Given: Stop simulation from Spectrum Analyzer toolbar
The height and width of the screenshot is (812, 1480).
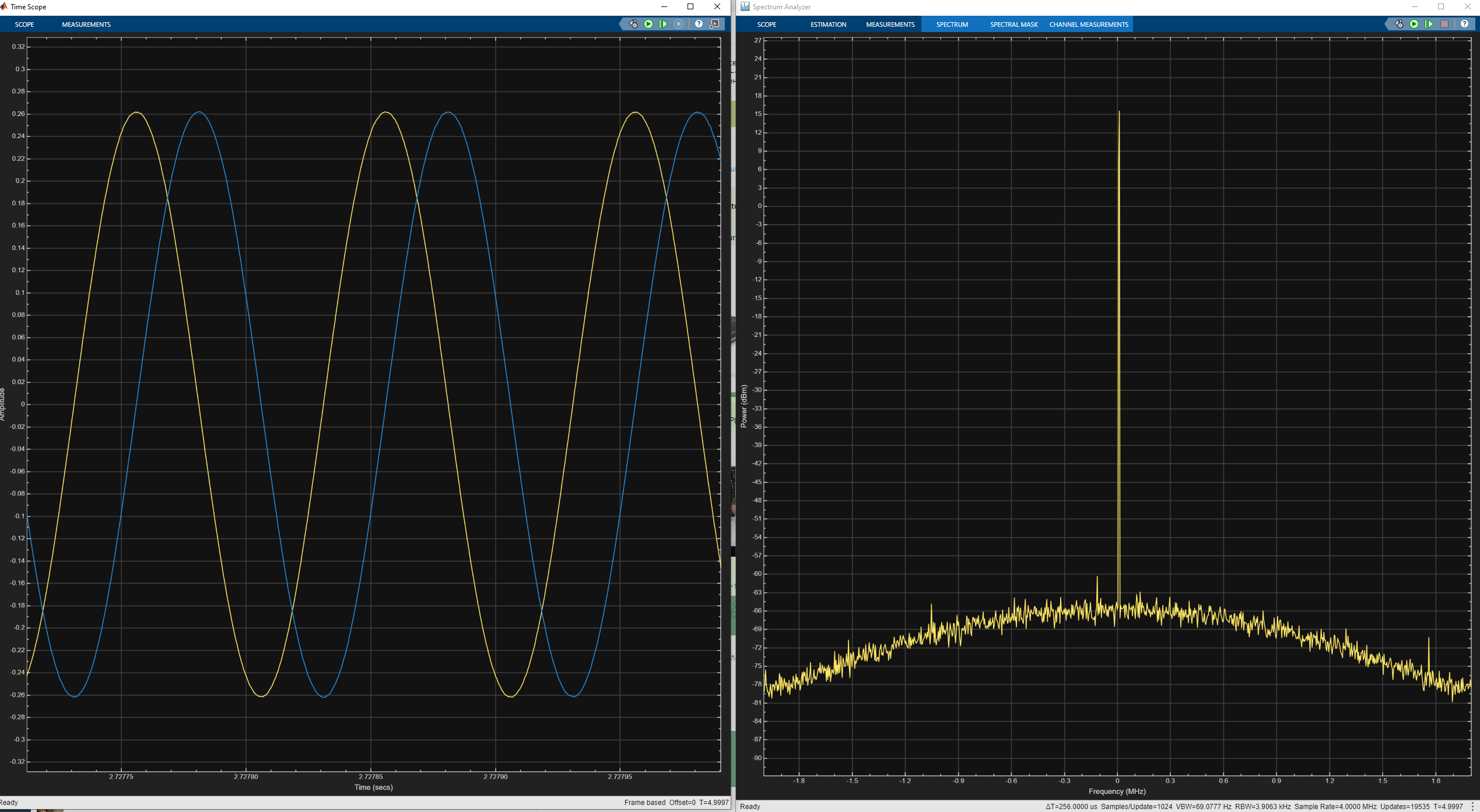Looking at the screenshot, I should click(x=1444, y=24).
